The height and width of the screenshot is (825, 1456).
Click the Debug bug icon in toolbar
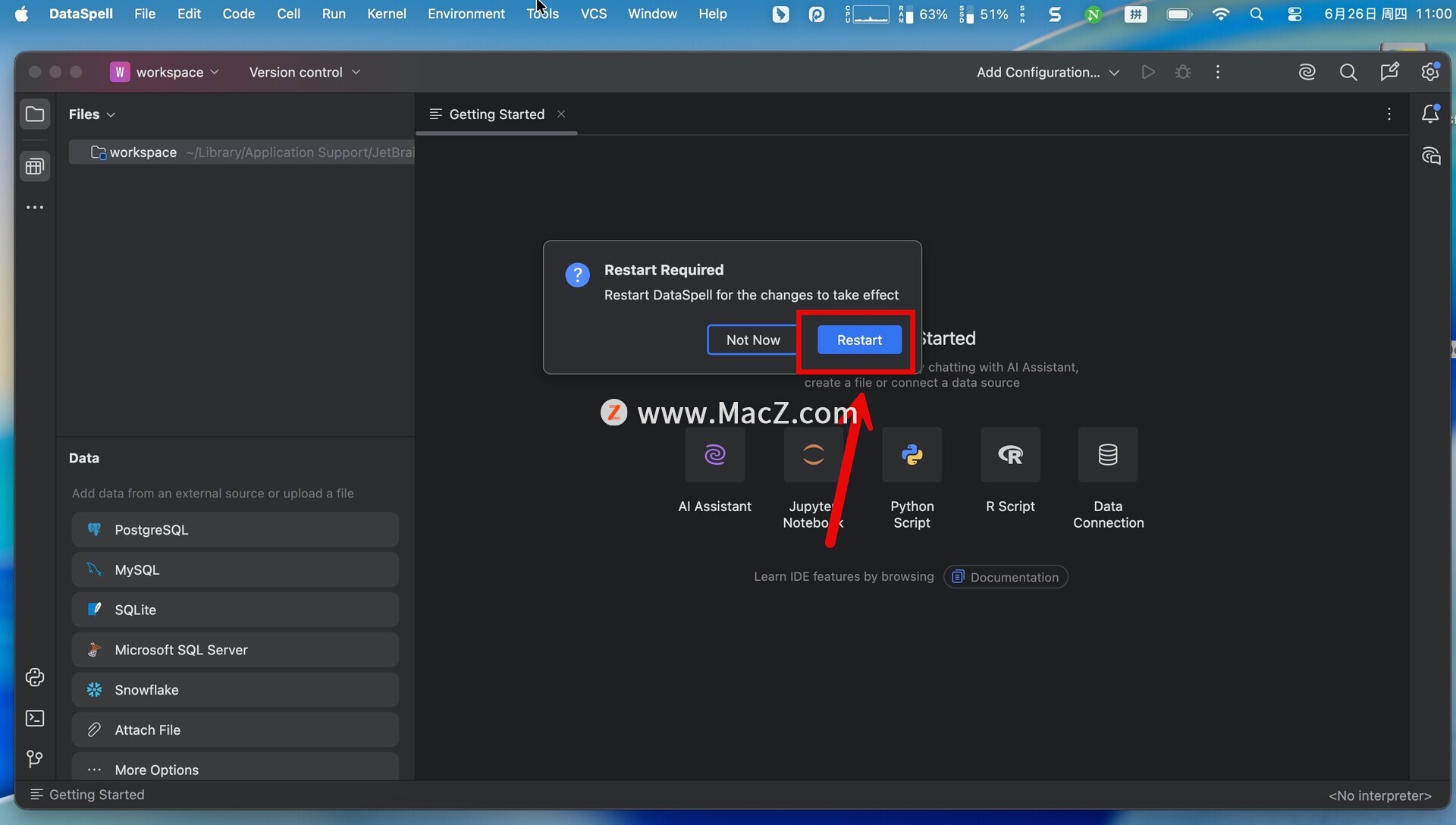coord(1183,72)
